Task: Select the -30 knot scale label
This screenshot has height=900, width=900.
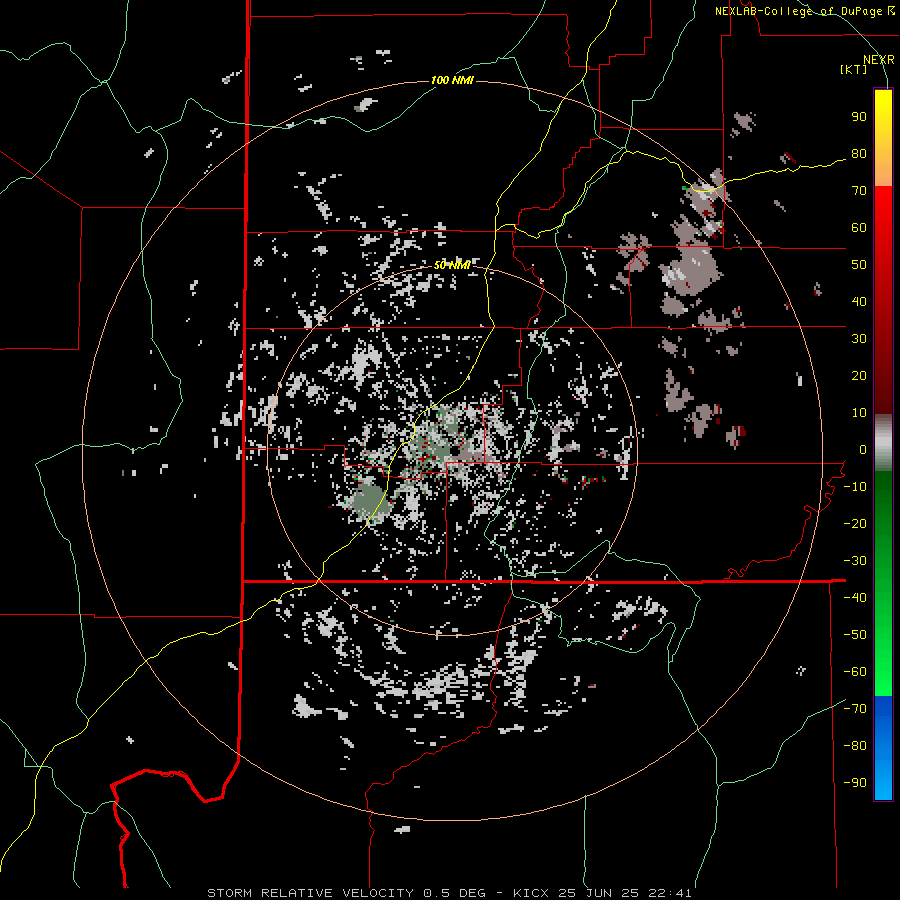Action: 855,561
